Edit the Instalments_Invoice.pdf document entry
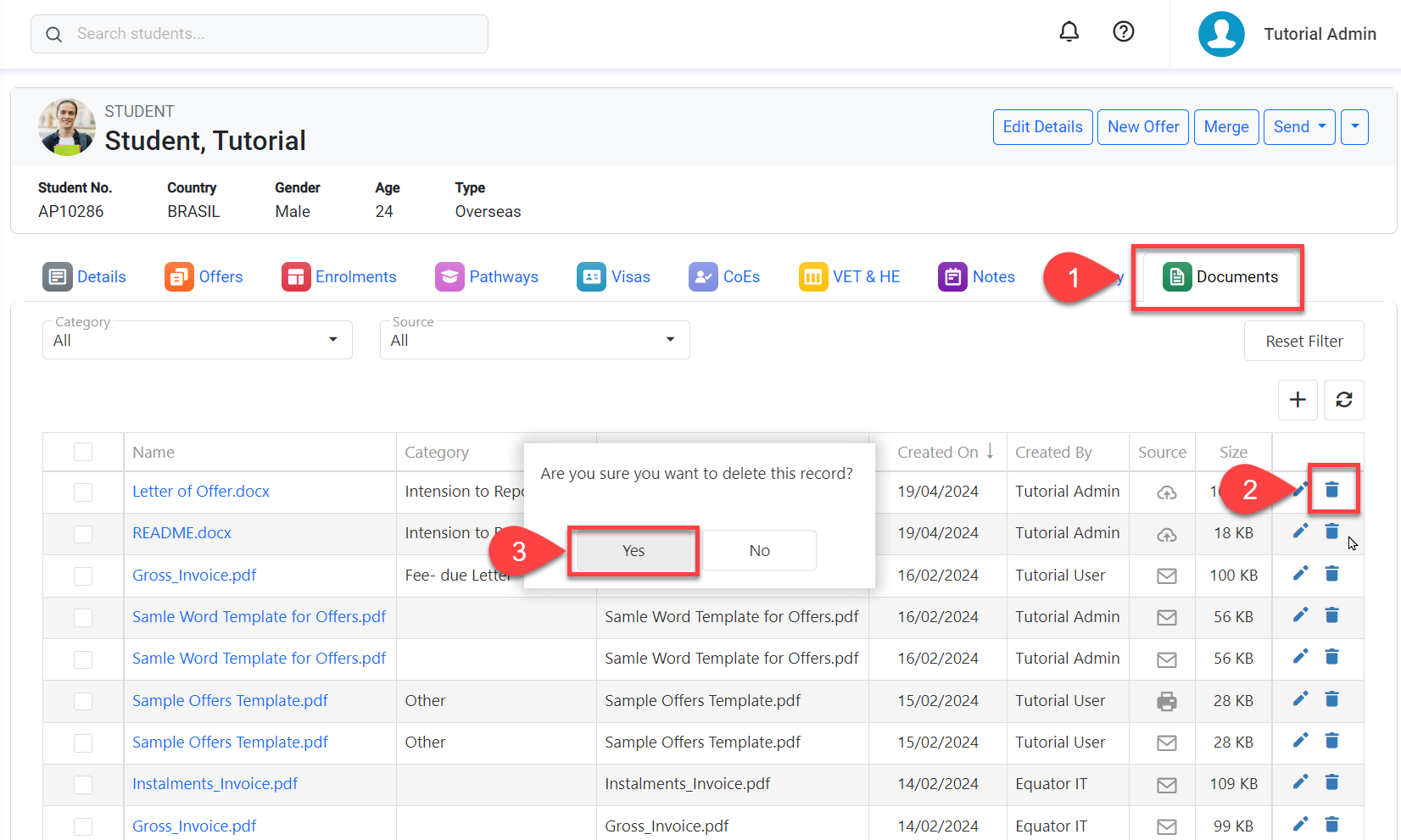This screenshot has width=1401, height=840. click(x=1299, y=782)
